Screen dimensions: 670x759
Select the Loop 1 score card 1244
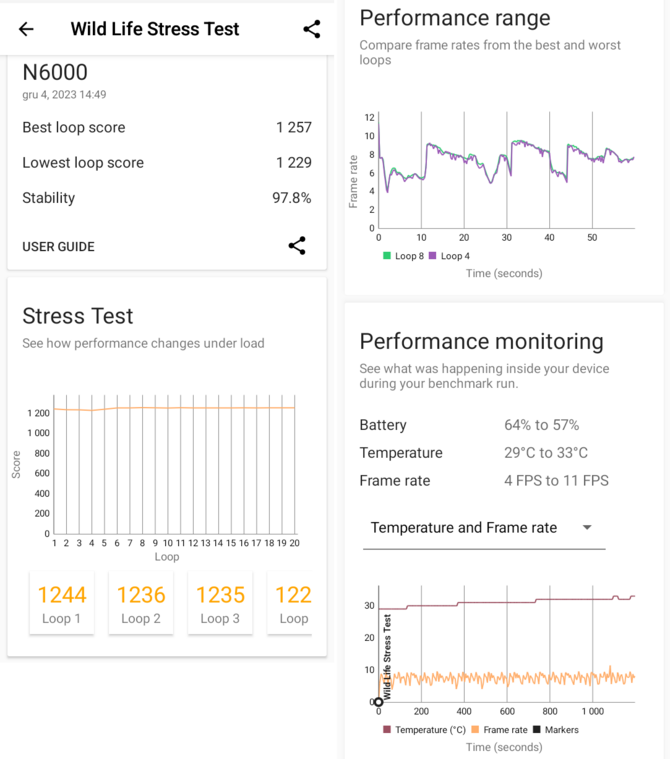tap(61, 603)
